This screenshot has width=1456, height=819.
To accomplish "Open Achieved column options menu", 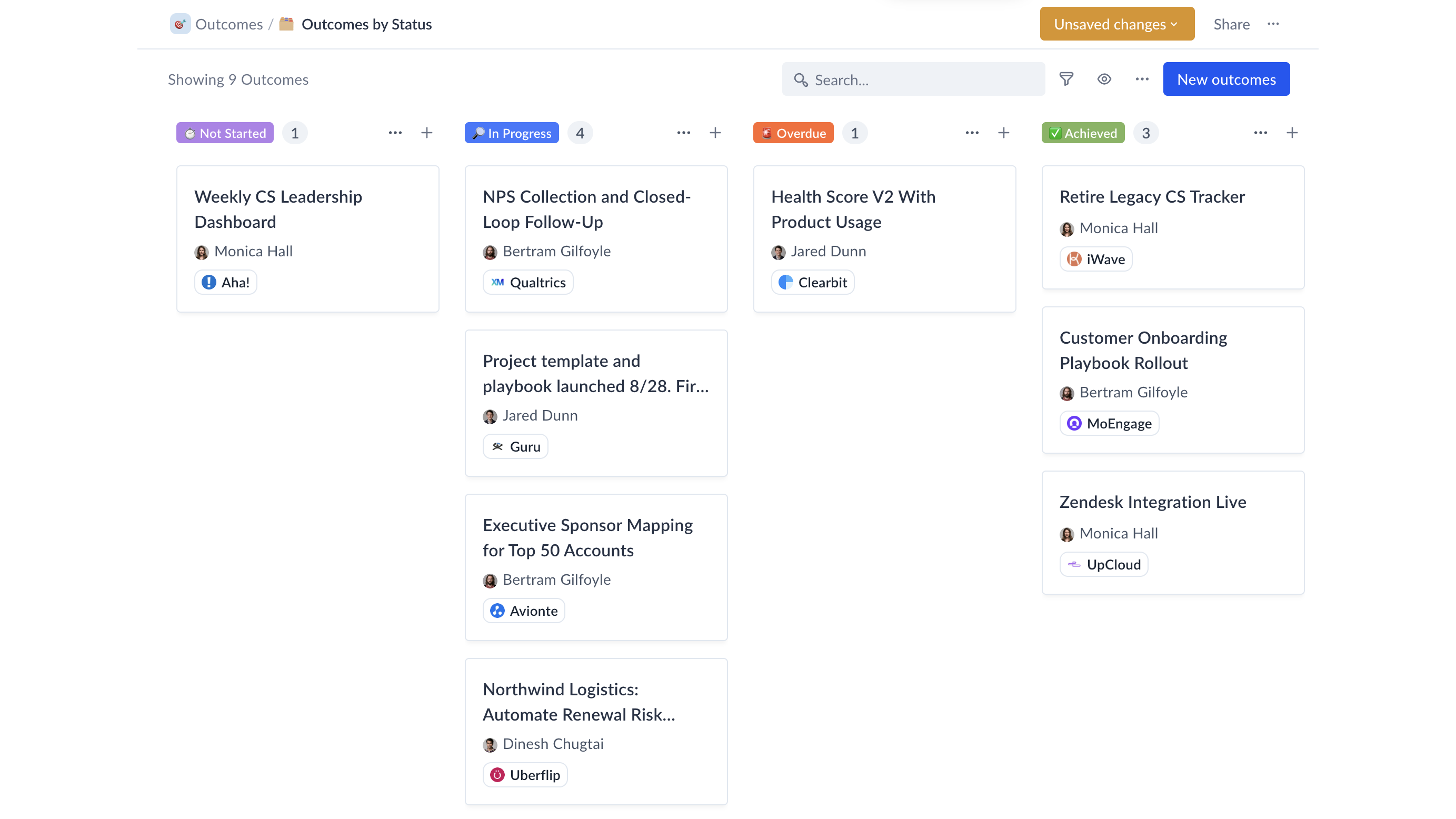I will 1260,133.
